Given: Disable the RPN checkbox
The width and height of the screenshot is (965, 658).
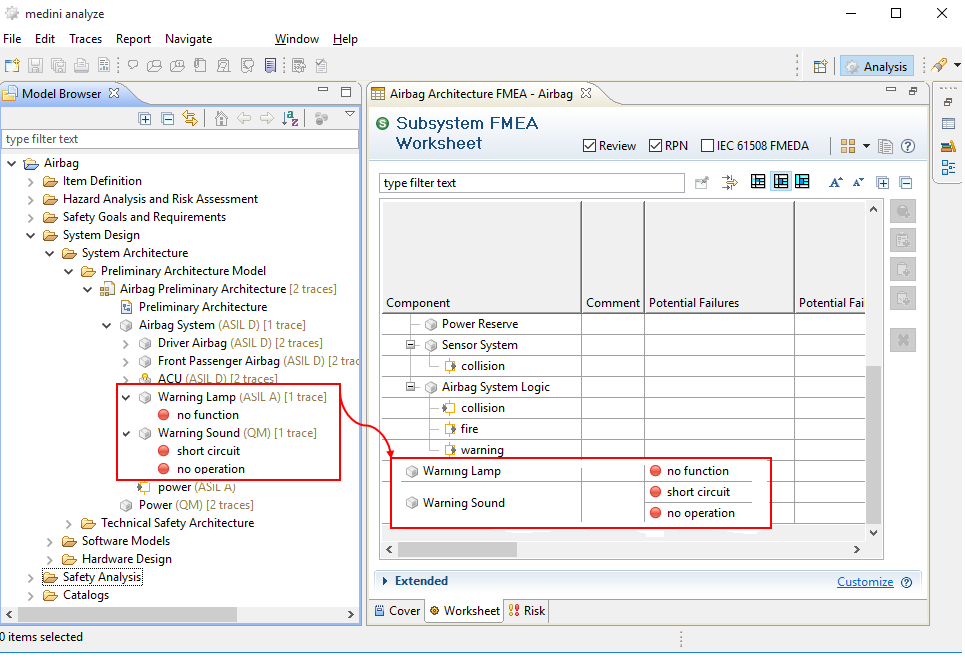Looking at the screenshot, I should [x=656, y=146].
